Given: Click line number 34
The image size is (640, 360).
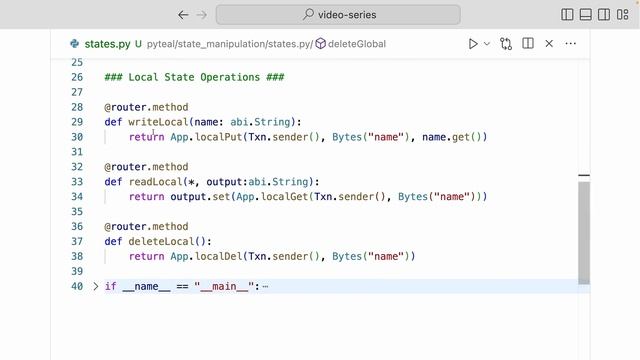Looking at the screenshot, I should pyautogui.click(x=77, y=197).
